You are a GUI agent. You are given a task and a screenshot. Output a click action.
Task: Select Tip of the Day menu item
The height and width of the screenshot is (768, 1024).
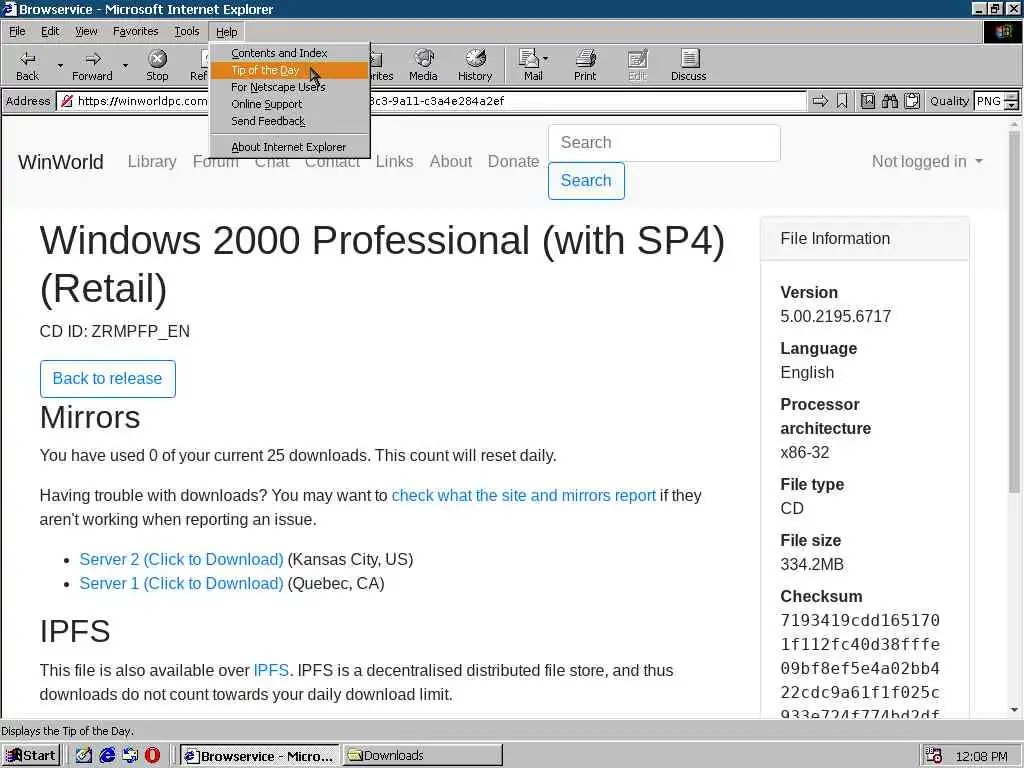click(290, 70)
